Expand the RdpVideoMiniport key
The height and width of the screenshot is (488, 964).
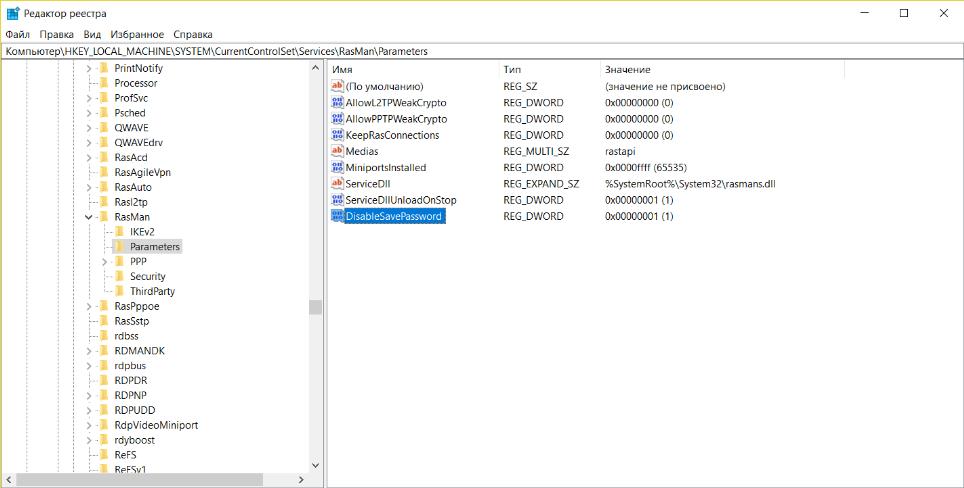89,425
